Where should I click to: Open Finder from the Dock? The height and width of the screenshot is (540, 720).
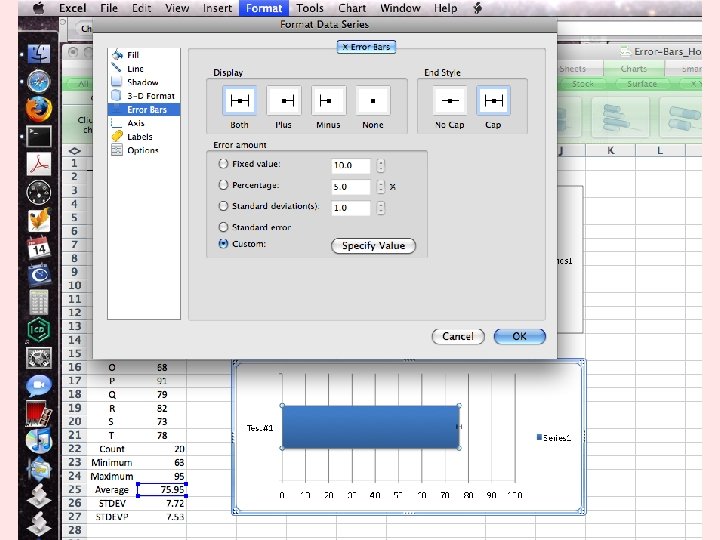[39, 54]
